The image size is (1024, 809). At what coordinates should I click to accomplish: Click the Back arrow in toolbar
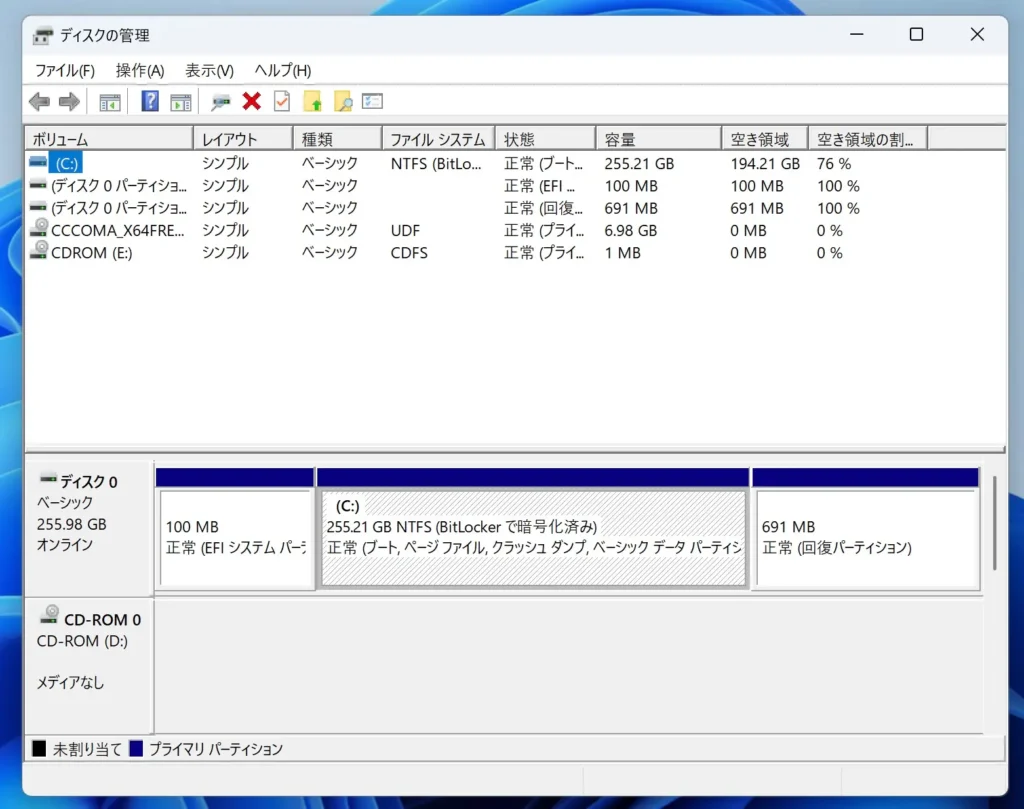pyautogui.click(x=39, y=102)
